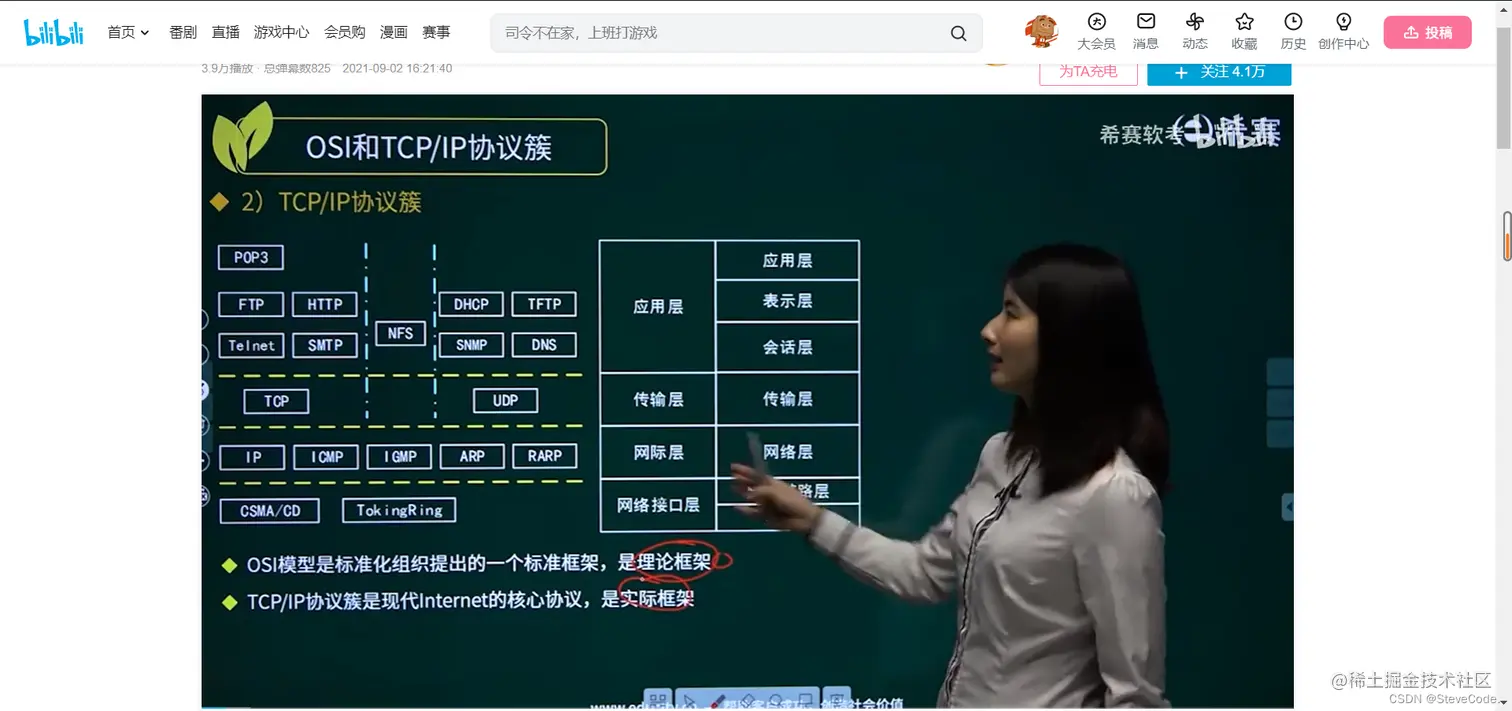Open the 动态 activity feed icon
Image resolution: width=1512 pixels, height=711 pixels.
[1194, 30]
